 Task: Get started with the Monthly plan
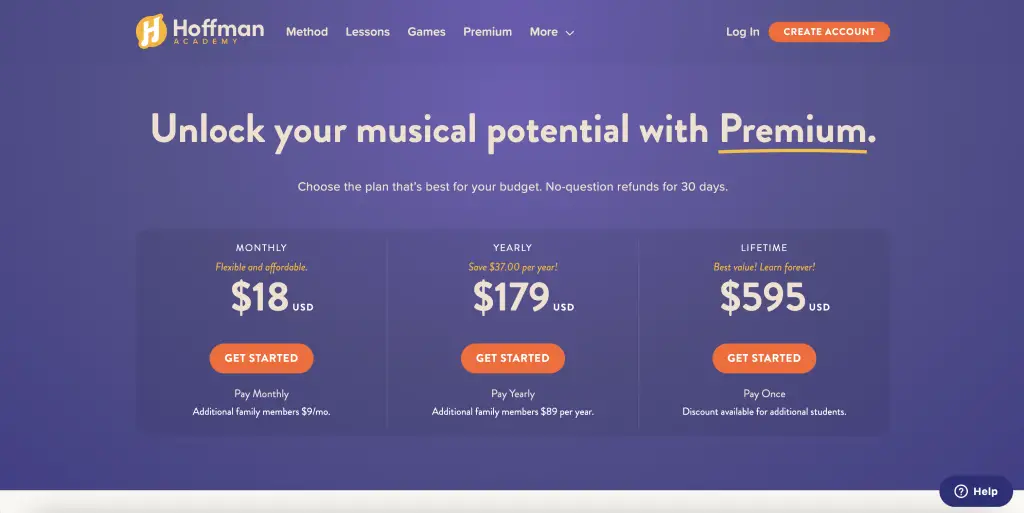(x=261, y=358)
